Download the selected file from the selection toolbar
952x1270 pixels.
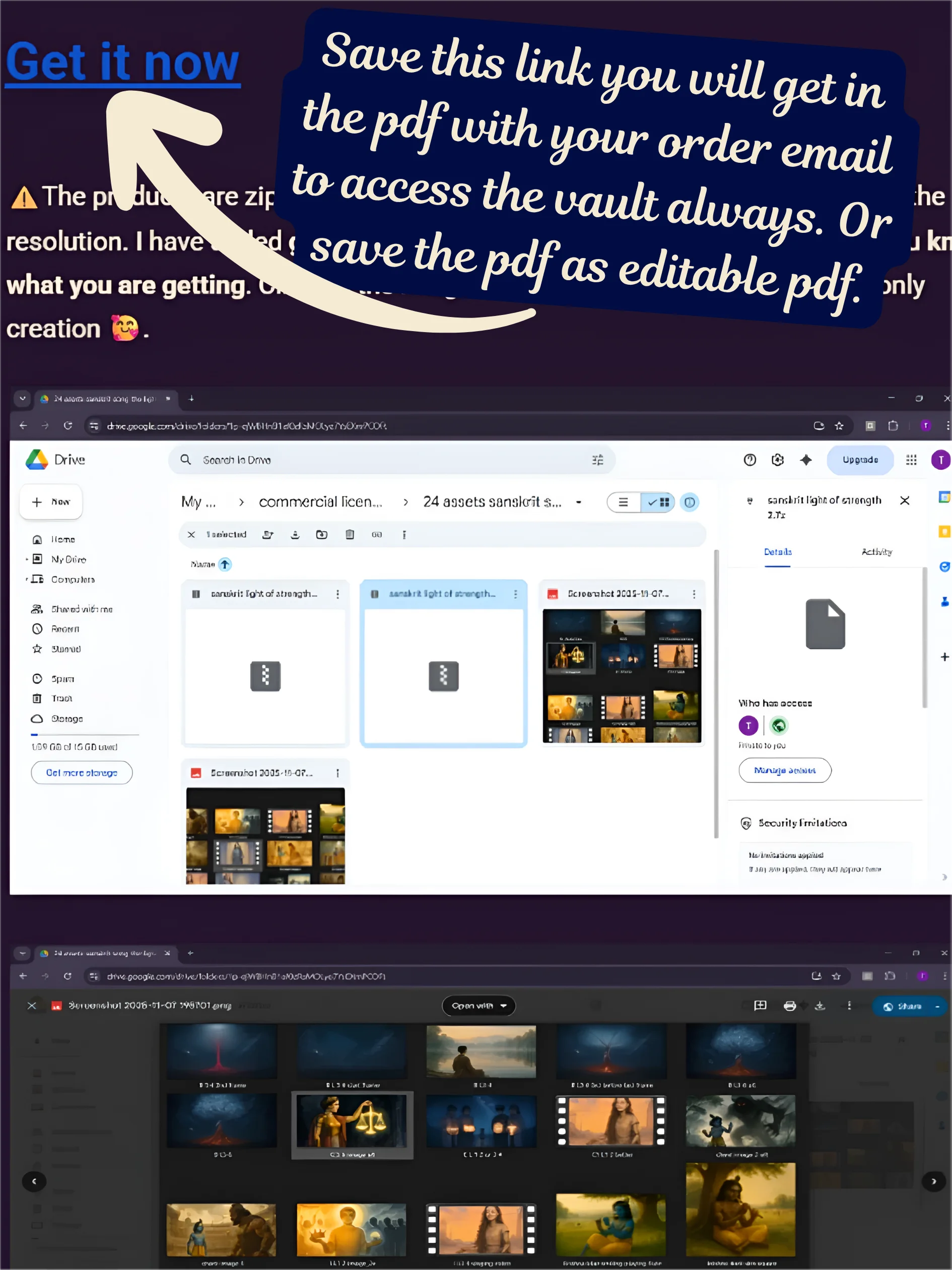[x=295, y=535]
